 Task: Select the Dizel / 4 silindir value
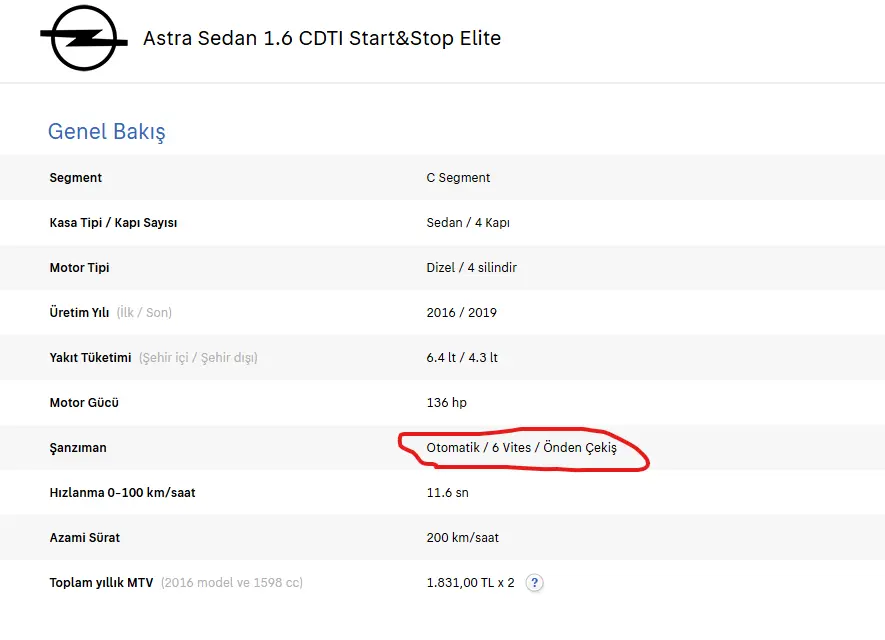[472, 268]
